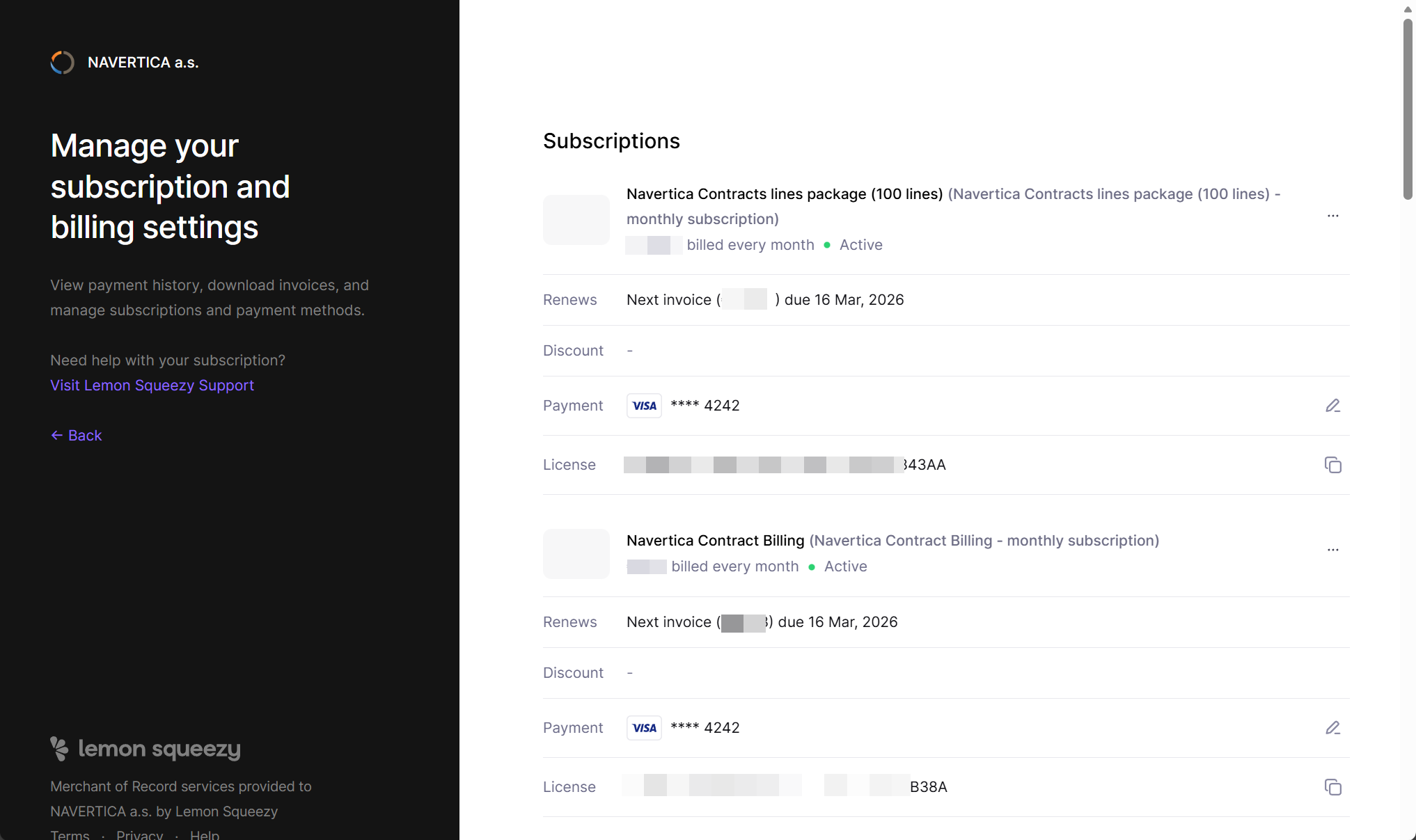The image size is (1416, 840).
Task: Click the Navertica Contract Billing subscription title
Action: click(715, 540)
